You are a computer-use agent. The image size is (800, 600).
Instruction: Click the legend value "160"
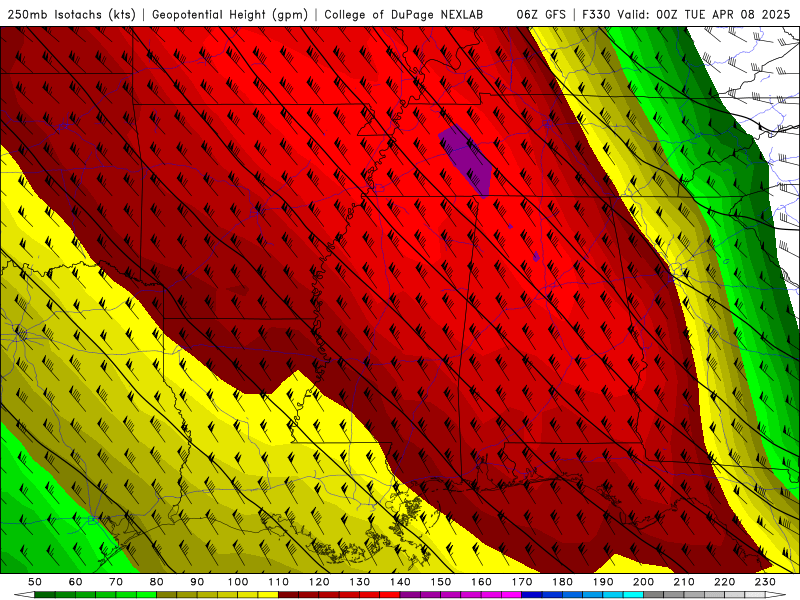(481, 582)
